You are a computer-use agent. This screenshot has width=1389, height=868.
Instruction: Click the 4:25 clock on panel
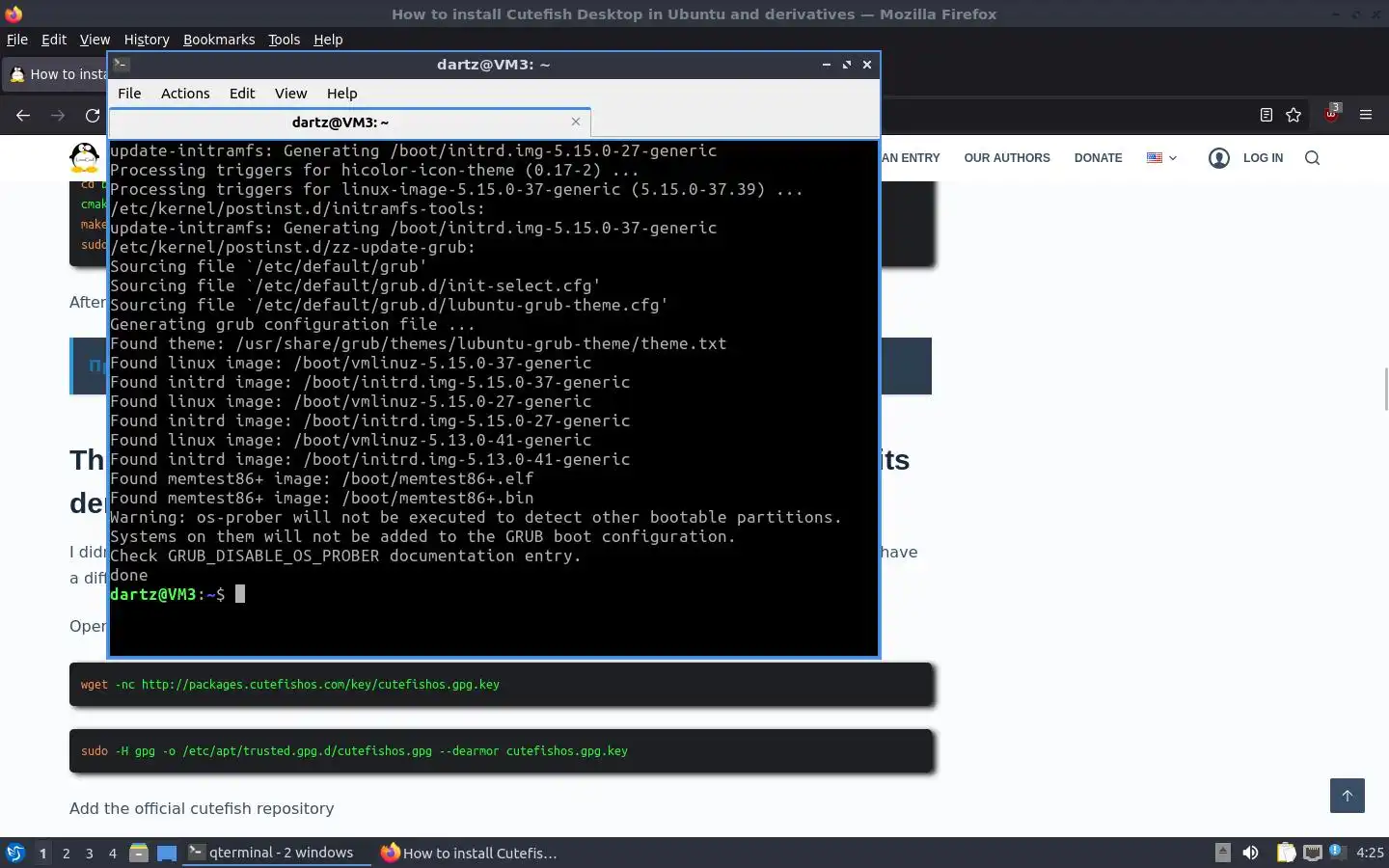pos(1370,853)
